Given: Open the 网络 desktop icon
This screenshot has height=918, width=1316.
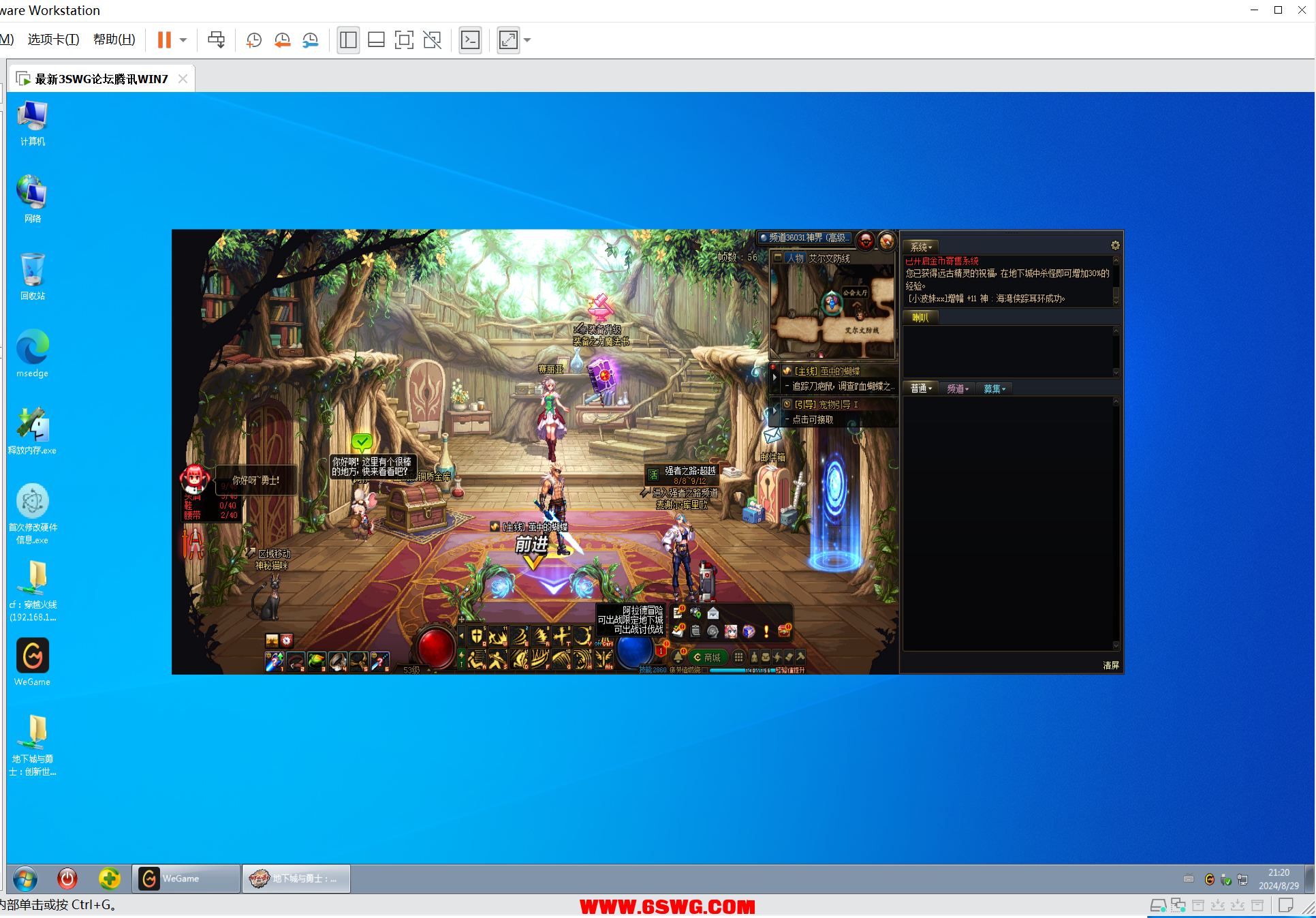Looking at the screenshot, I should (x=32, y=200).
